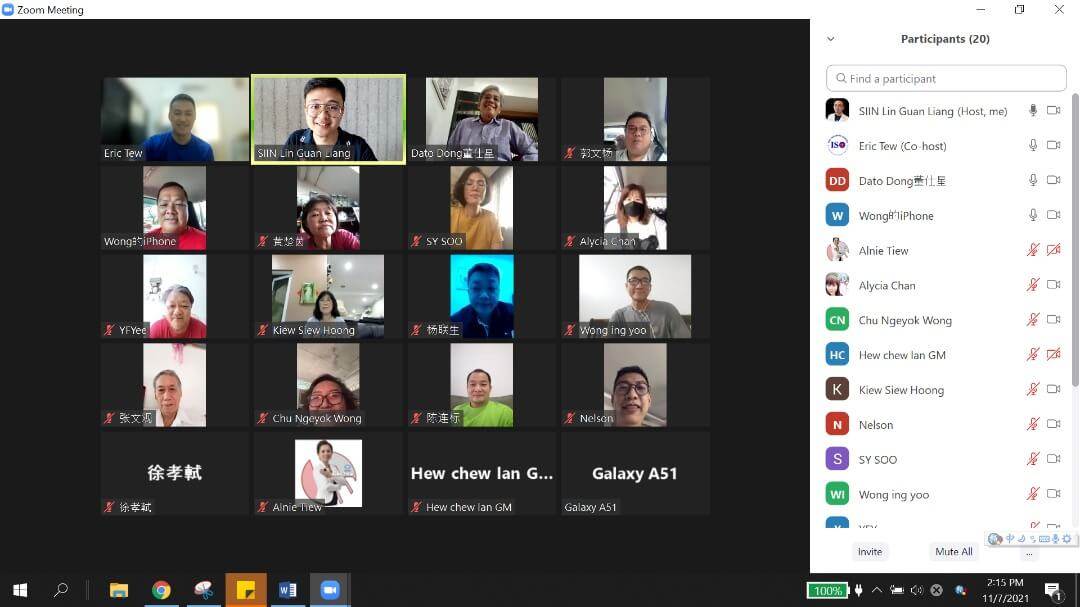The image size is (1080, 607).
Task: Open Sticky Notes from the taskbar
Action: click(245, 590)
